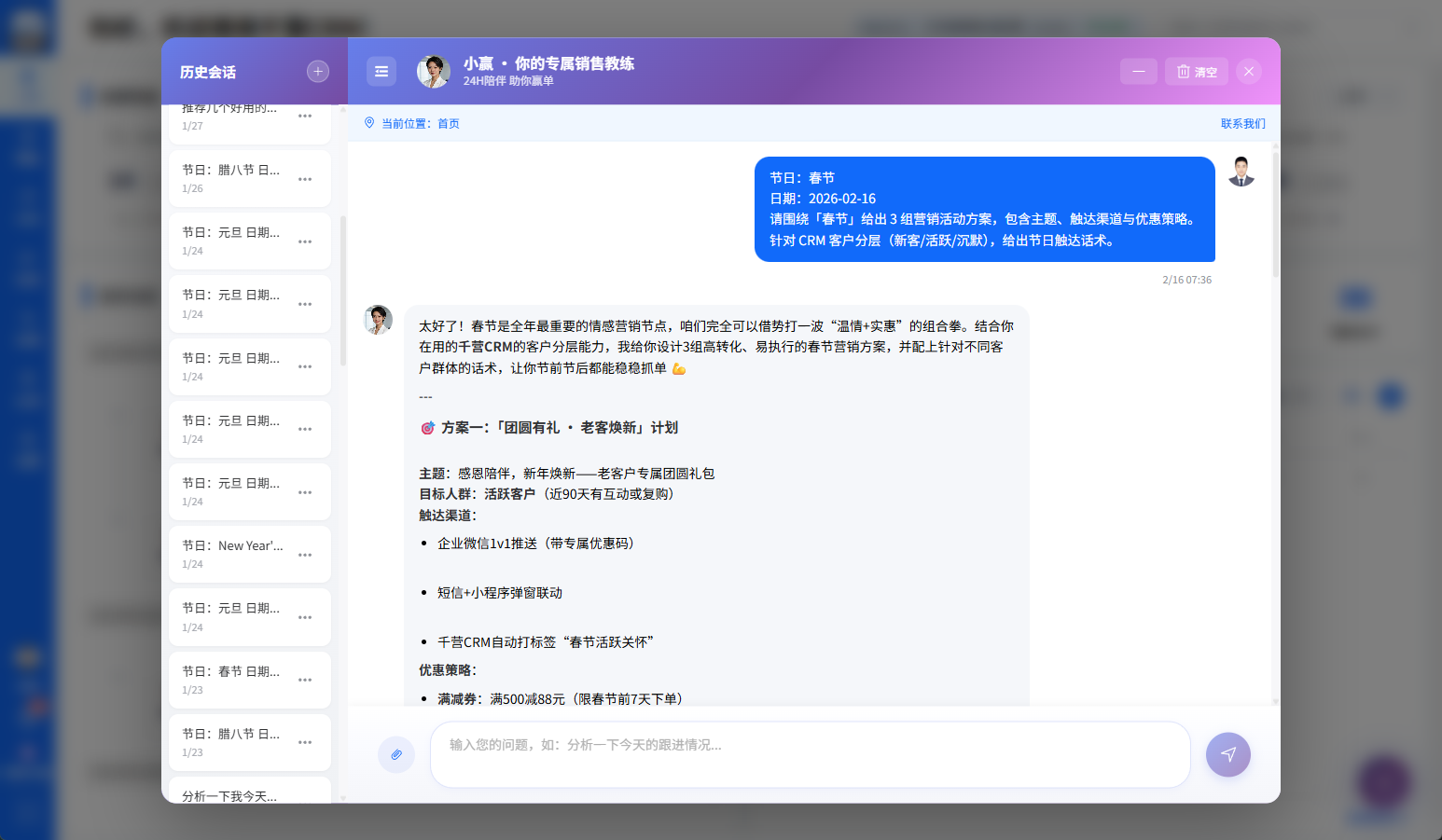Viewport: 1442px width, 840px height.
Task: Toggle the history sidebar list icon
Action: (381, 72)
